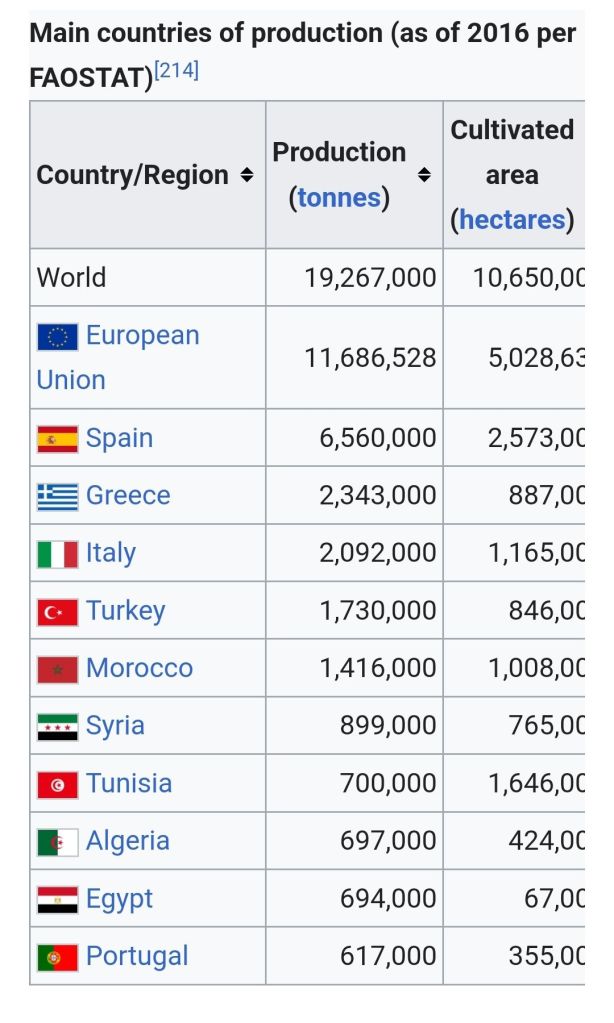Click the Morocco flag icon
The image size is (614, 1023).
coord(57,669)
